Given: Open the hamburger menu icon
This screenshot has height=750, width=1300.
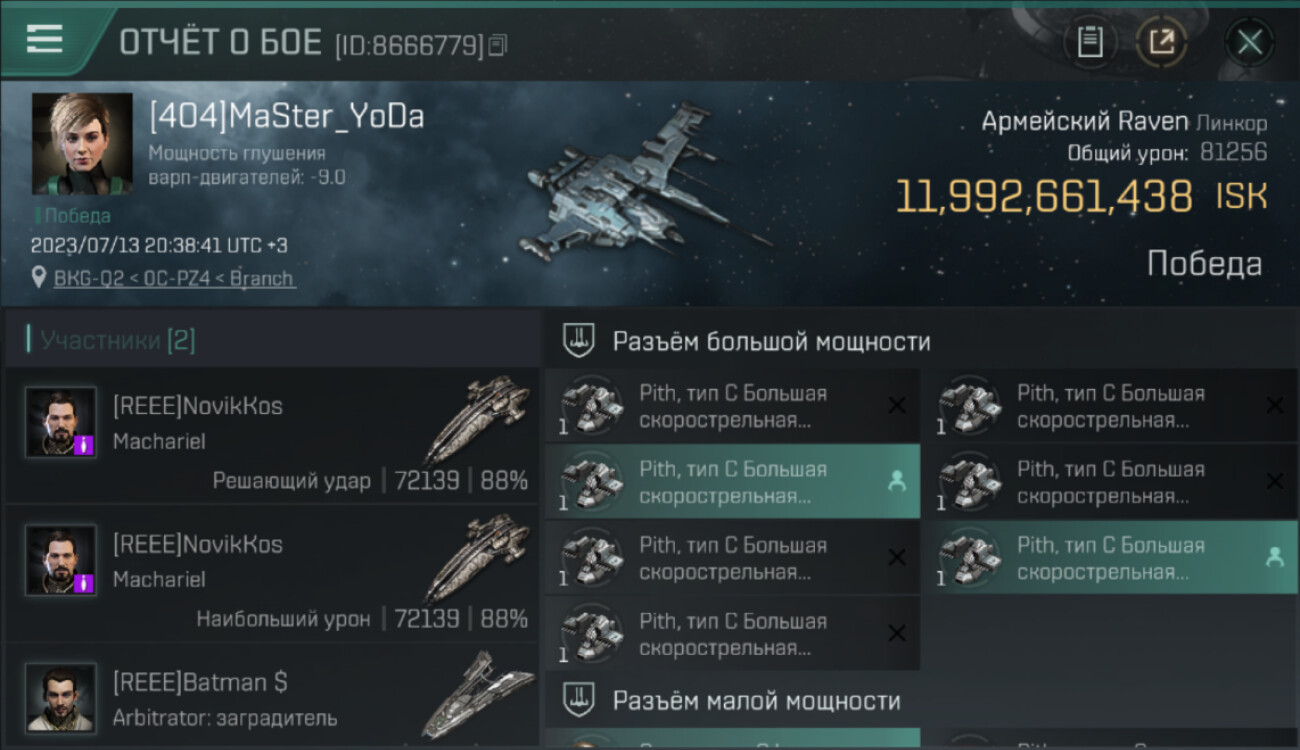Looking at the screenshot, I should pyautogui.click(x=44, y=39).
